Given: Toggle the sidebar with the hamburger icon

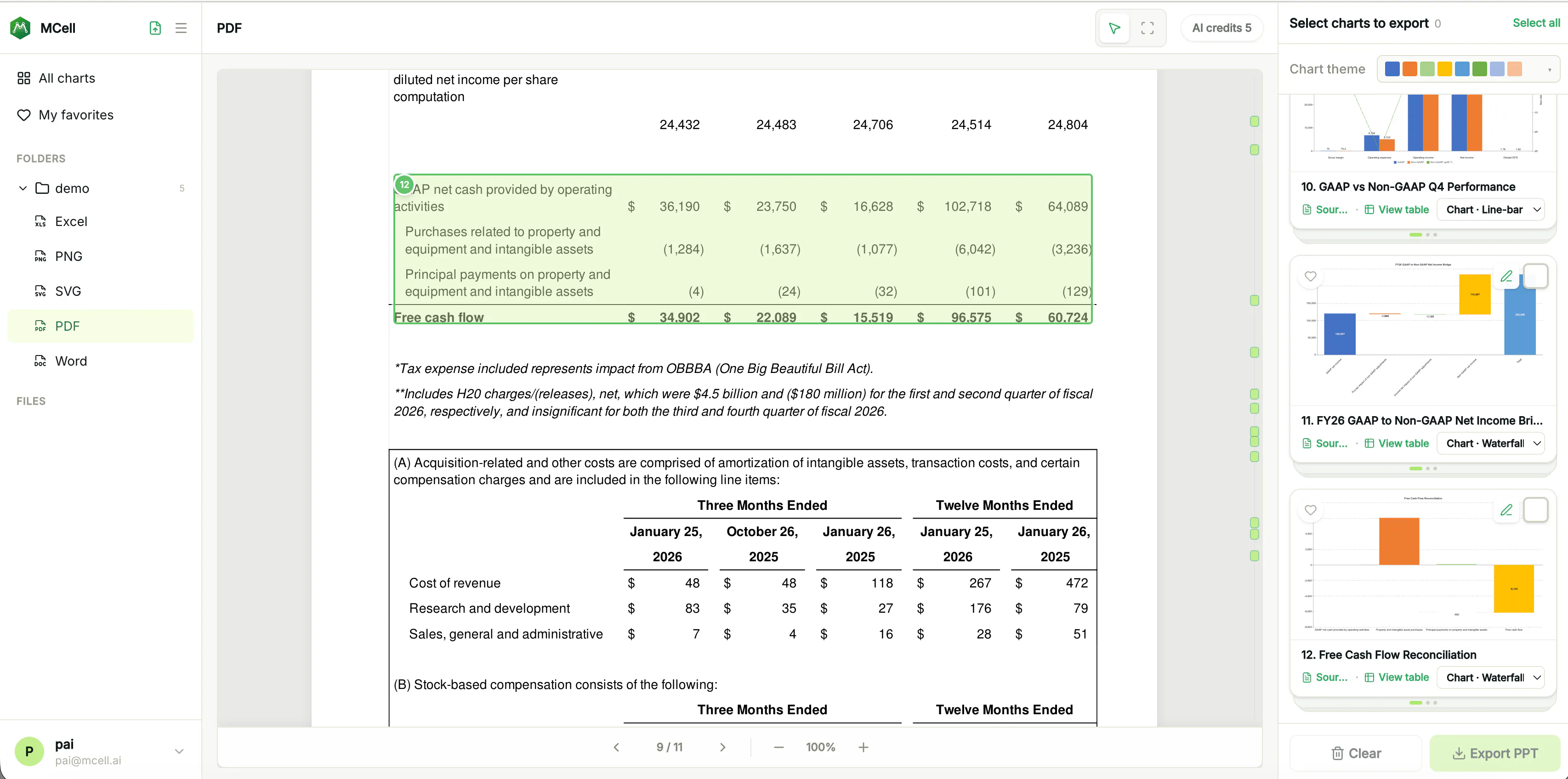Looking at the screenshot, I should [x=181, y=28].
